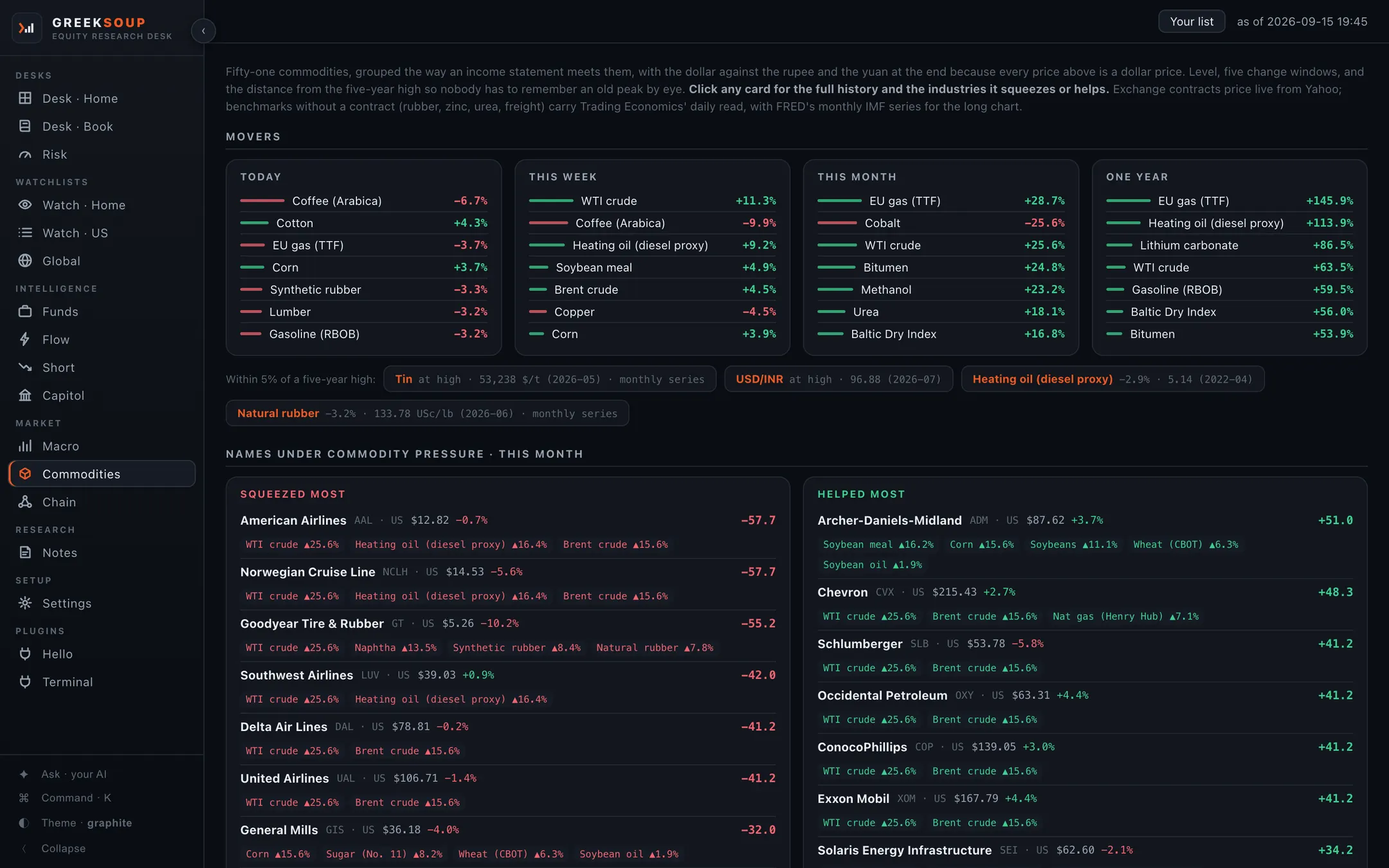Open the Macro bar-chart icon
Screen dimensions: 1389x868
click(25, 446)
